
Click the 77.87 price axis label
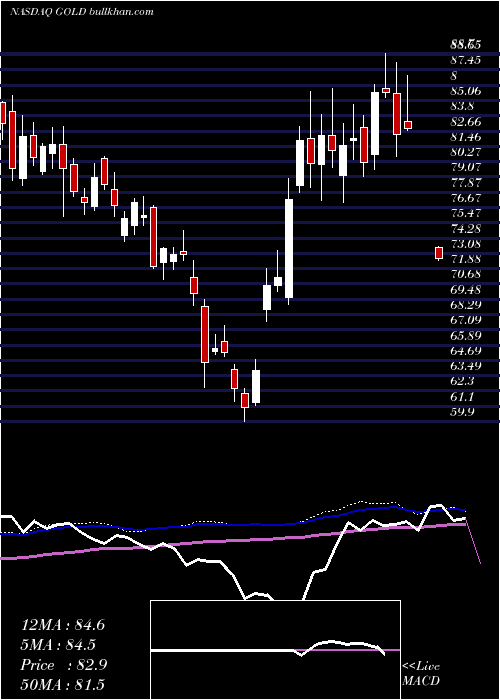click(x=466, y=182)
